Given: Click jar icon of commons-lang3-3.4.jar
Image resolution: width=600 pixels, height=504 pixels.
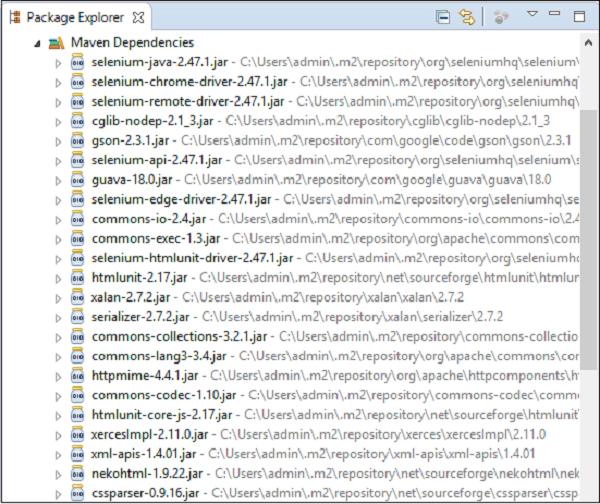Looking at the screenshot, I should (x=78, y=356).
